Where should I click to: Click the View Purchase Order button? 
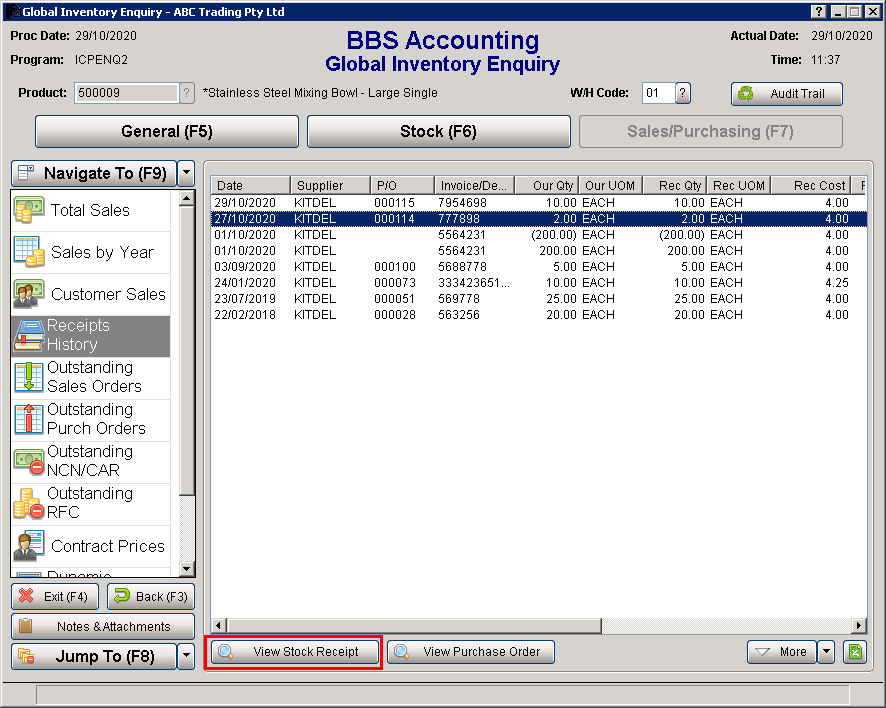(x=471, y=652)
